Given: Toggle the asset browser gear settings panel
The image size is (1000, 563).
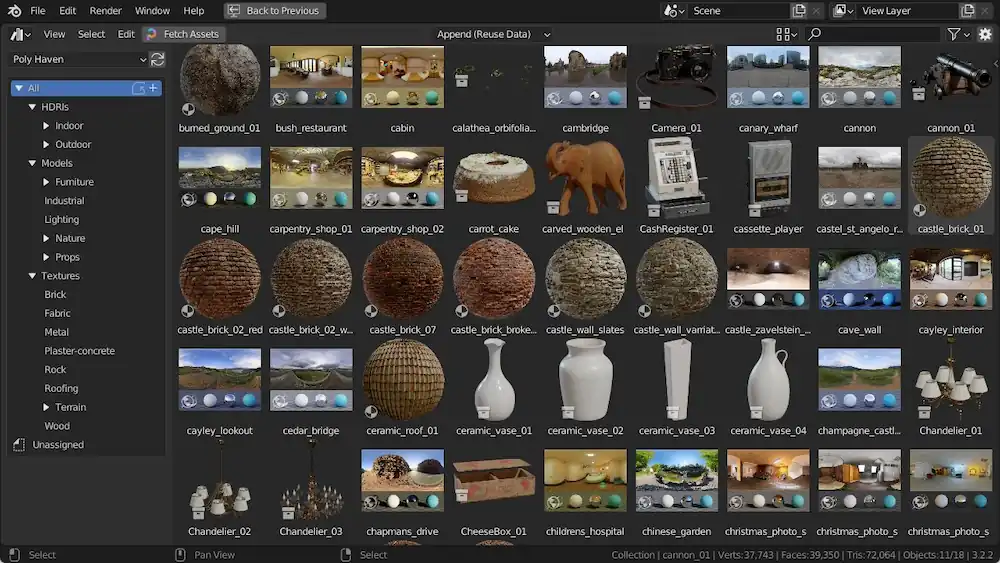Looking at the screenshot, I should [x=985, y=34].
